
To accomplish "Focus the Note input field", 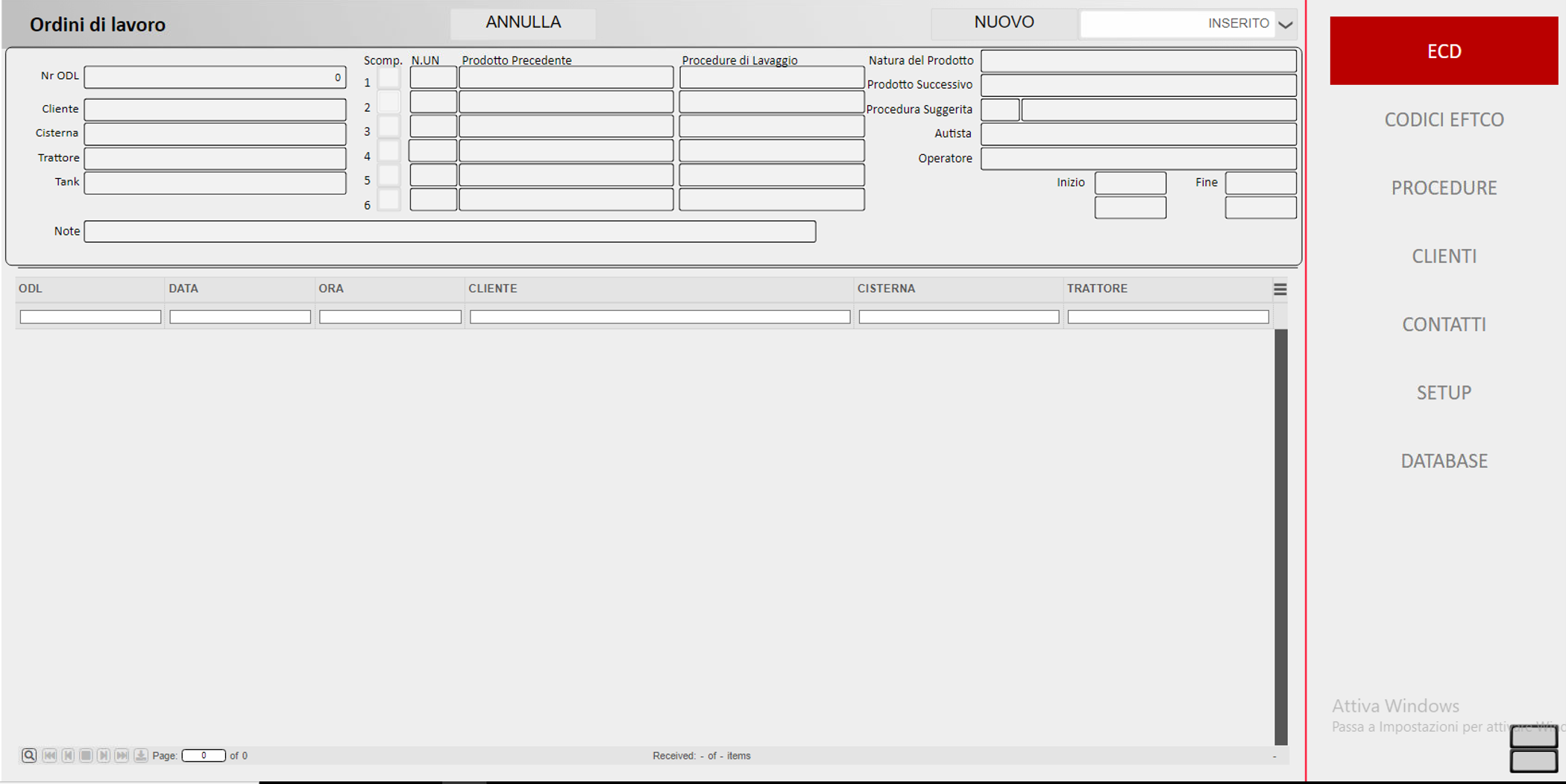I will coord(450,232).
